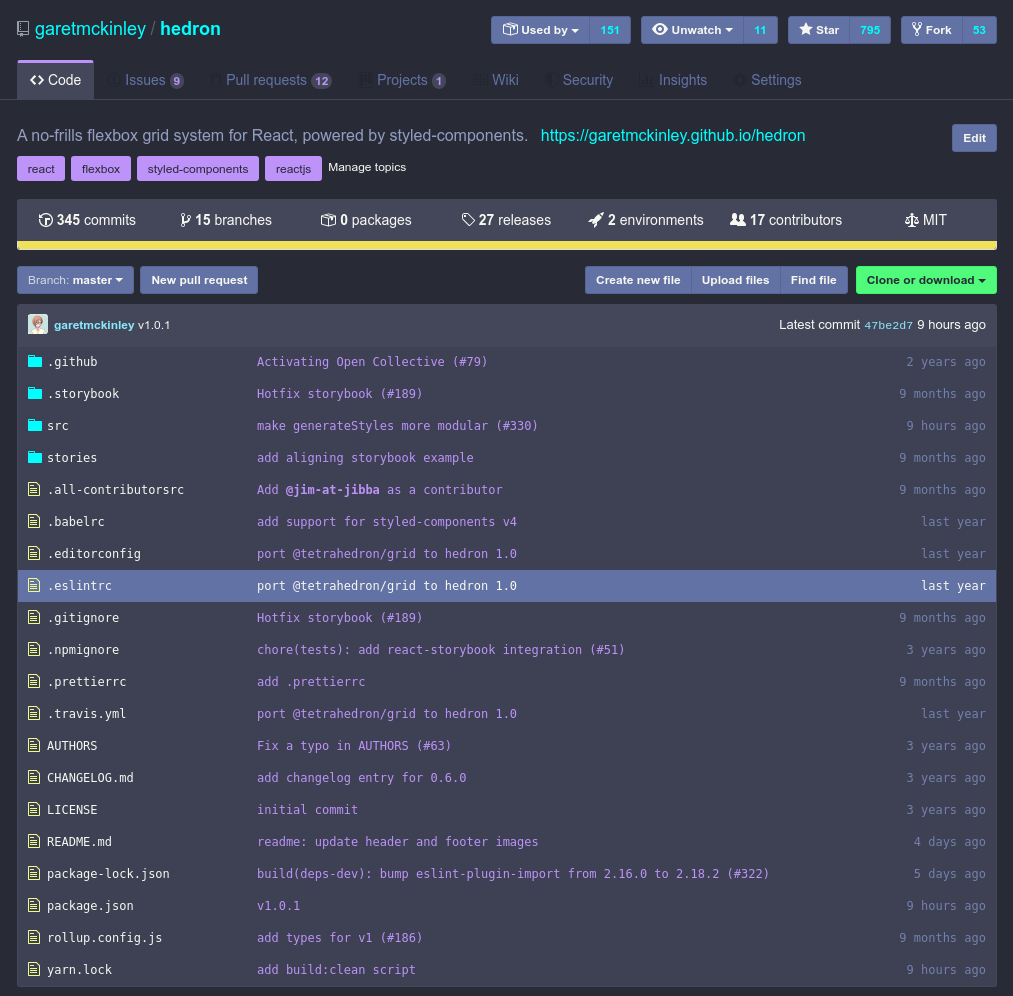Open the Branch: master selector
The width and height of the screenshot is (1013, 996).
[76, 280]
